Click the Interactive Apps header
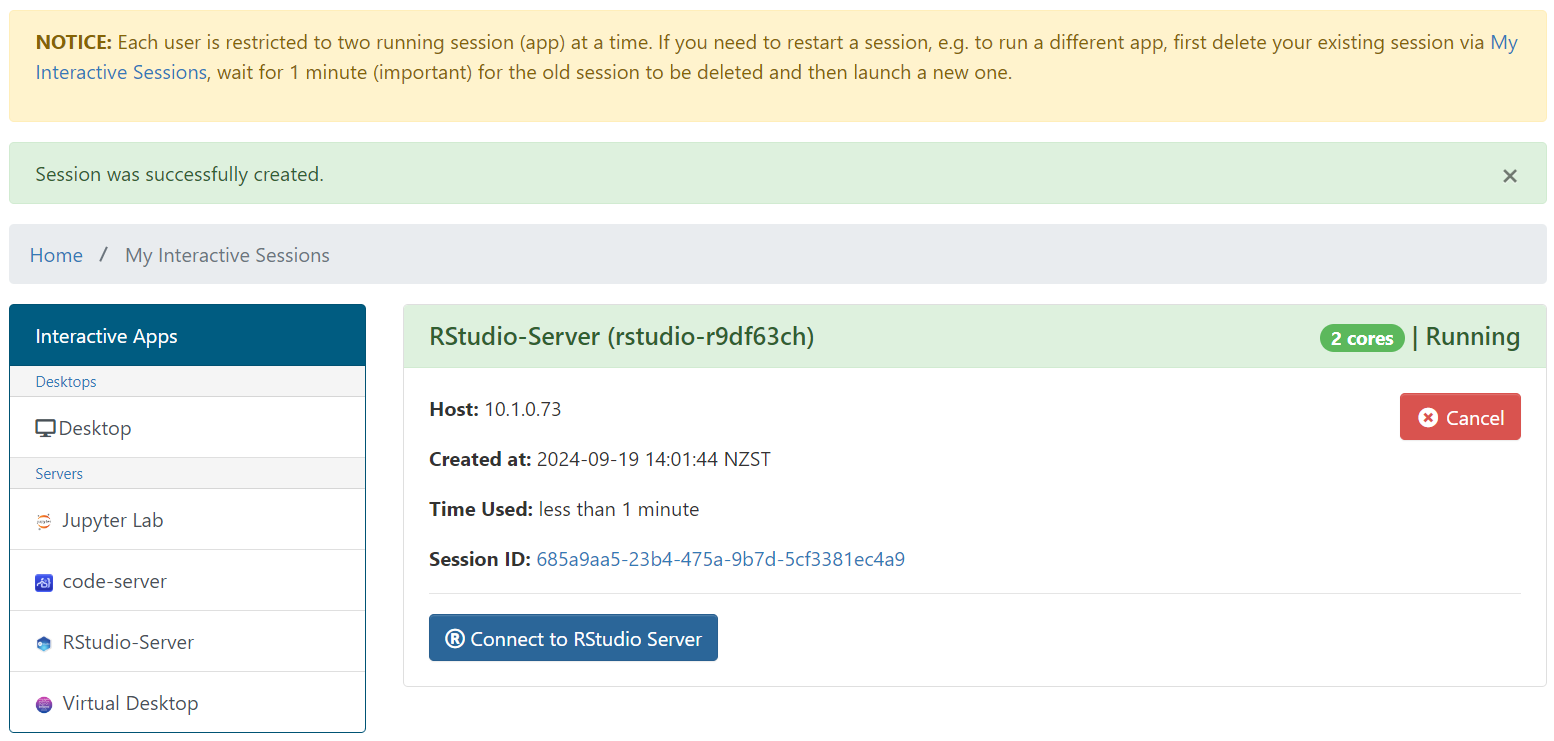The image size is (1554, 741). pyautogui.click(x=106, y=336)
